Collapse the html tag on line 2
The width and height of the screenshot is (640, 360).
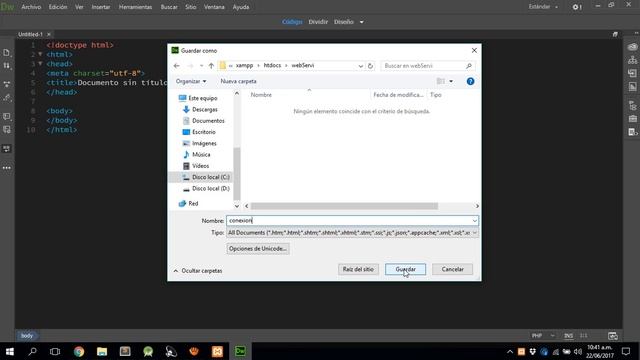point(40,54)
